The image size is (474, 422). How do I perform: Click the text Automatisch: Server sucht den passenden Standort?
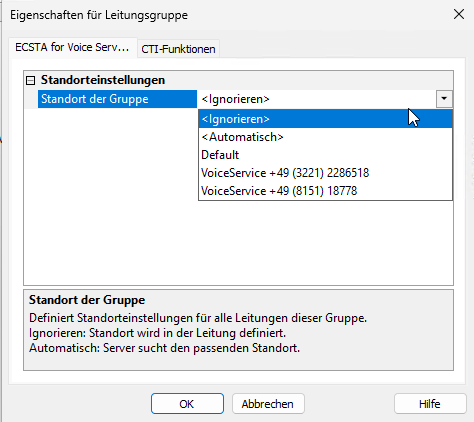(x=165, y=348)
